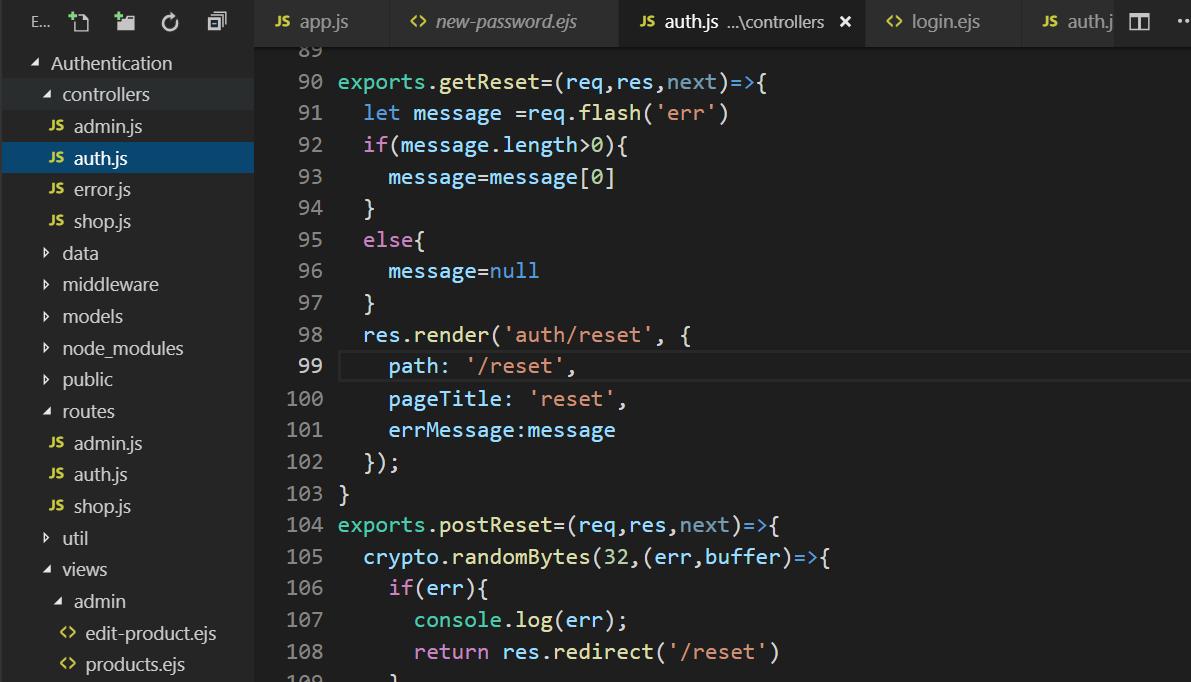Viewport: 1191px width, 682px height.
Task: Collapse the controllers folder
Action: (47, 94)
